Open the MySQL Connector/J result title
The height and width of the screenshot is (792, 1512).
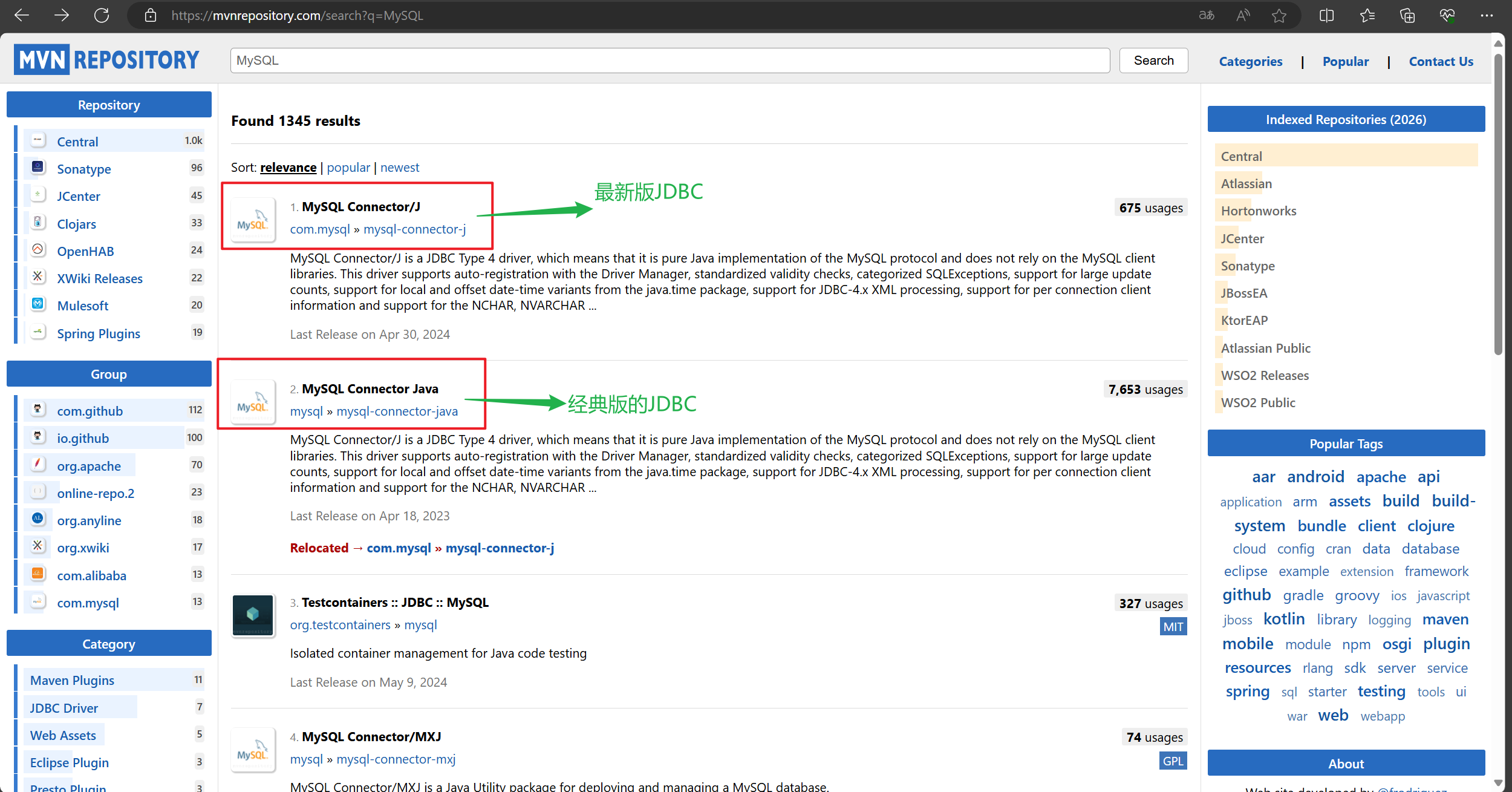361,207
